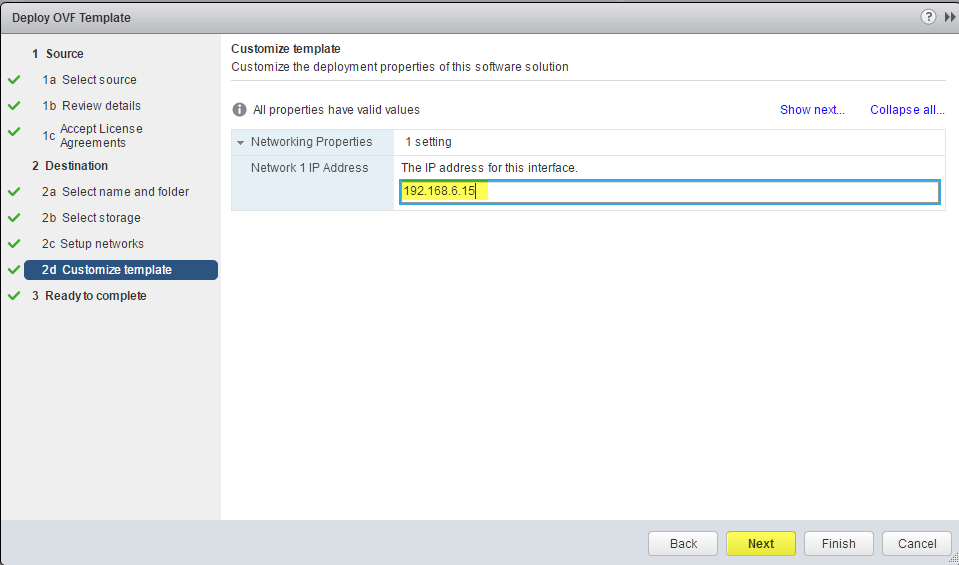The height and width of the screenshot is (565, 959).
Task: Click the info icon beside valid values message
Action: [x=240, y=110]
